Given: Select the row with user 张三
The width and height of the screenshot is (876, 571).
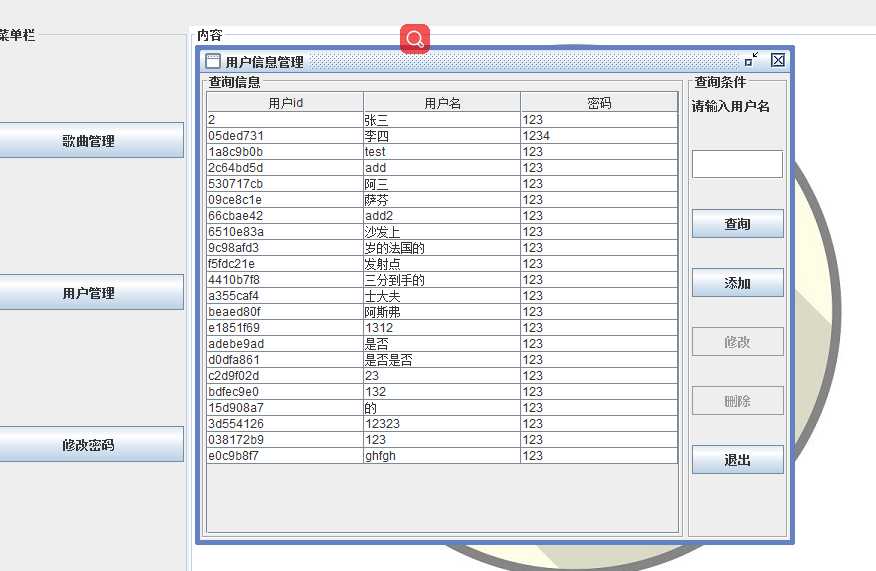Looking at the screenshot, I should 442,120.
